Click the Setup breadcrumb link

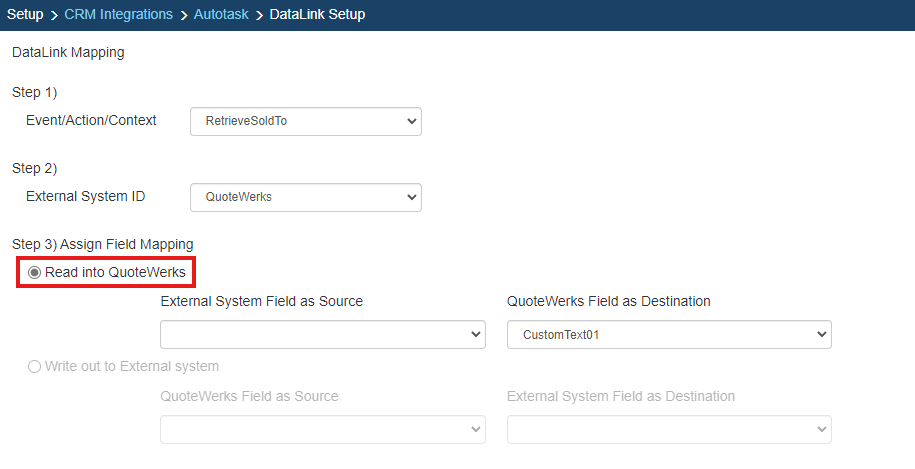(25, 14)
